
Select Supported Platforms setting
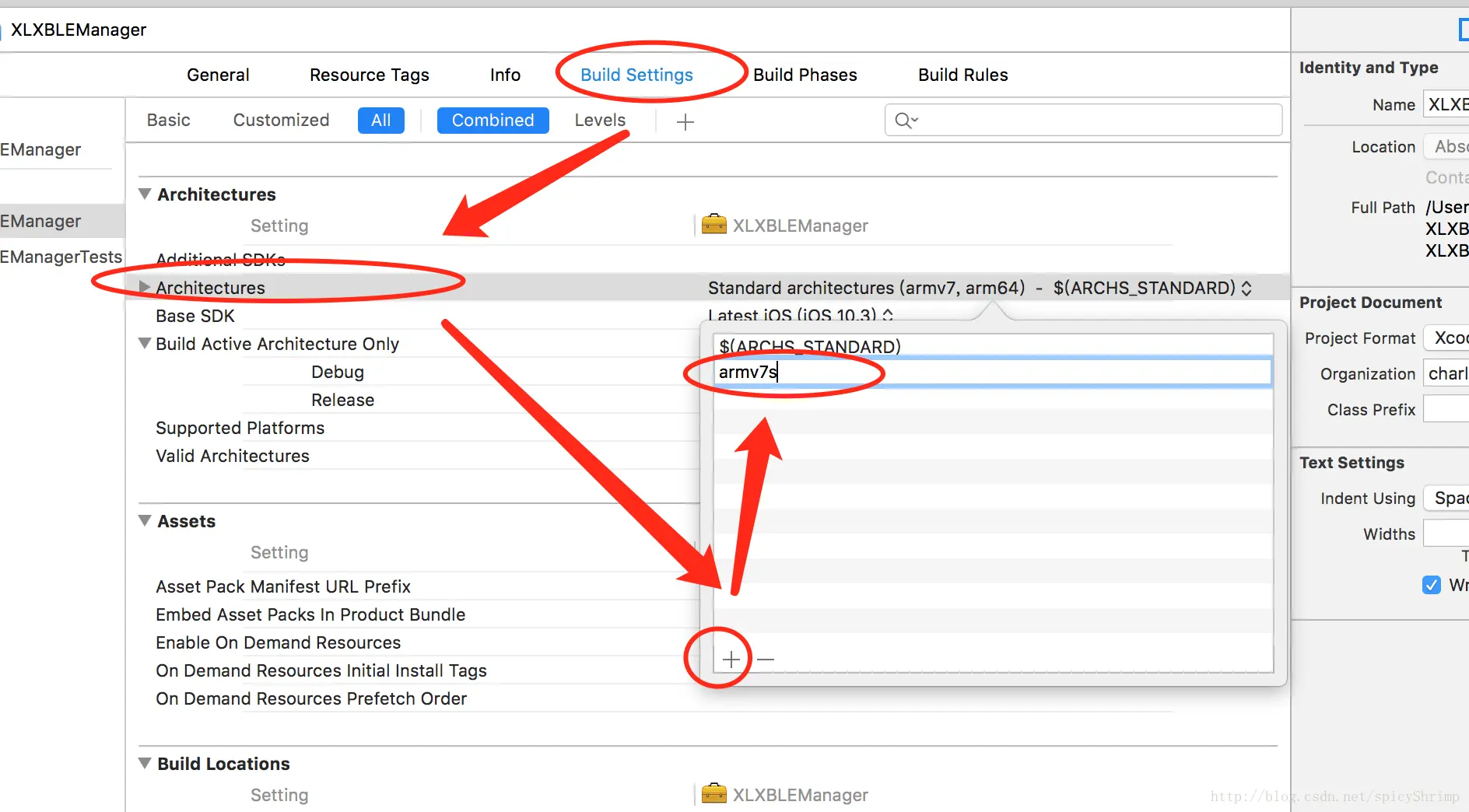pyautogui.click(x=240, y=428)
